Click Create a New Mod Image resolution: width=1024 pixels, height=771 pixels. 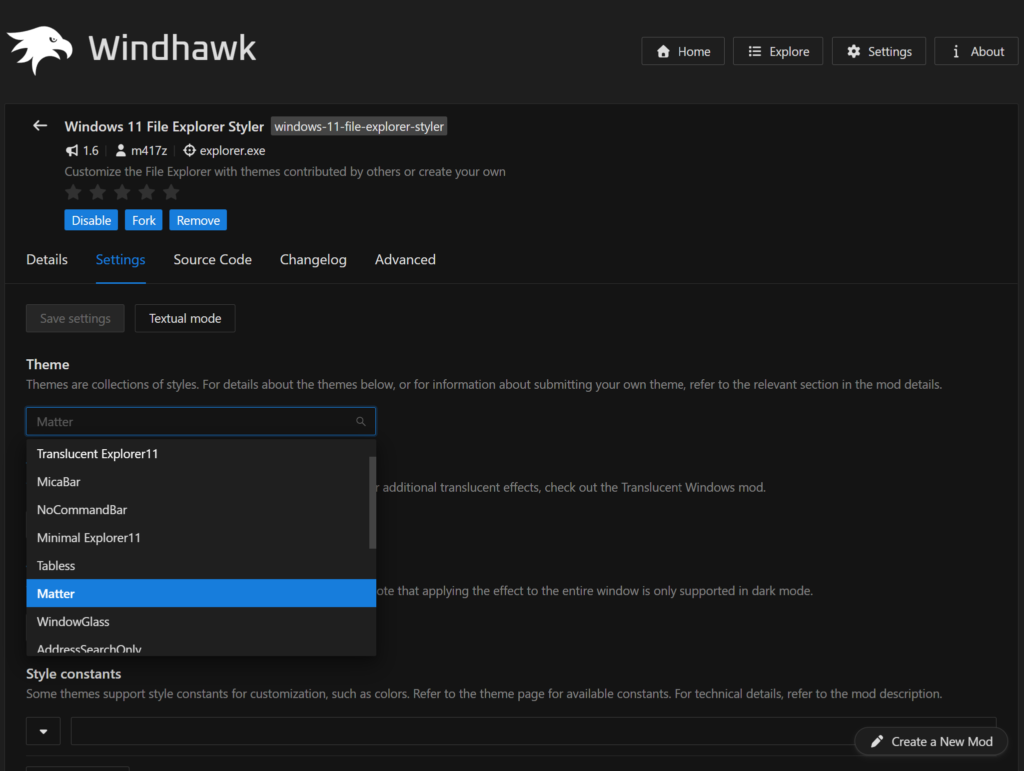pyautogui.click(x=931, y=742)
